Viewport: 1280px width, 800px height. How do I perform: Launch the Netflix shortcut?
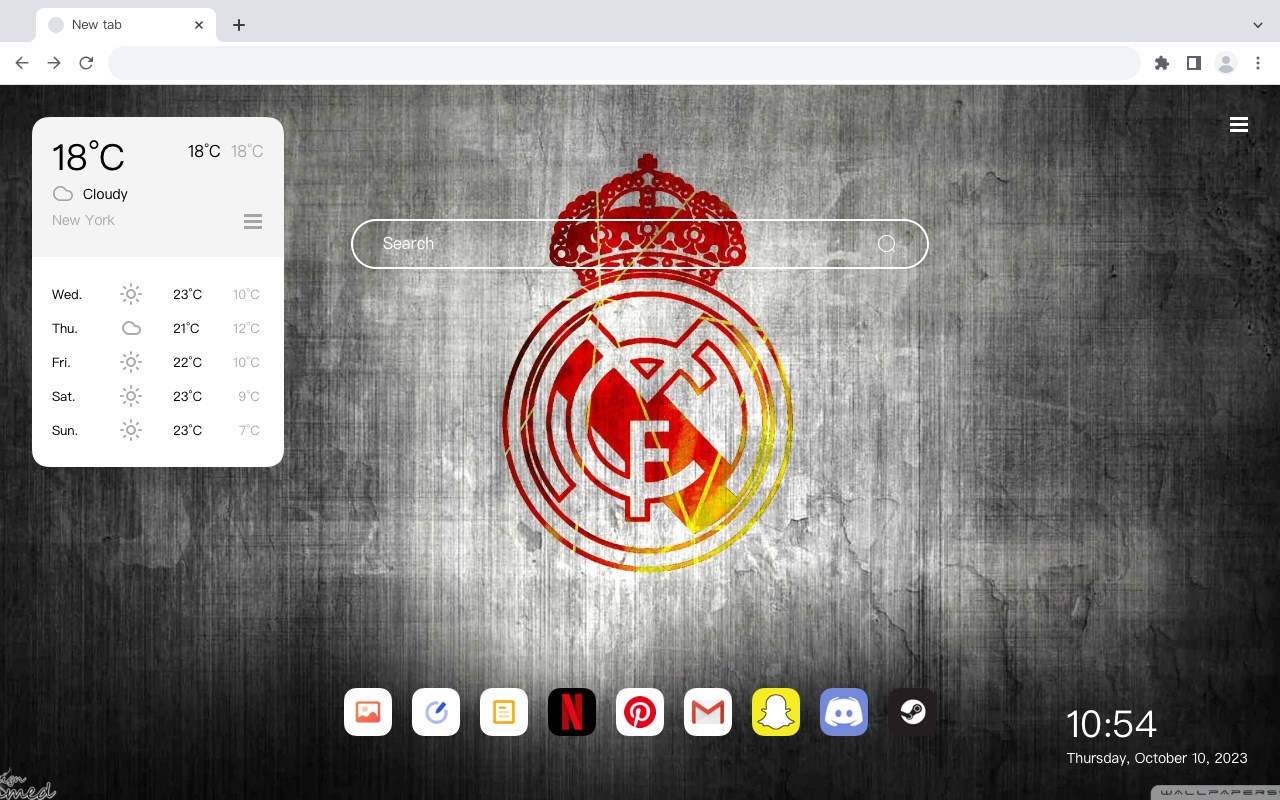tap(572, 712)
